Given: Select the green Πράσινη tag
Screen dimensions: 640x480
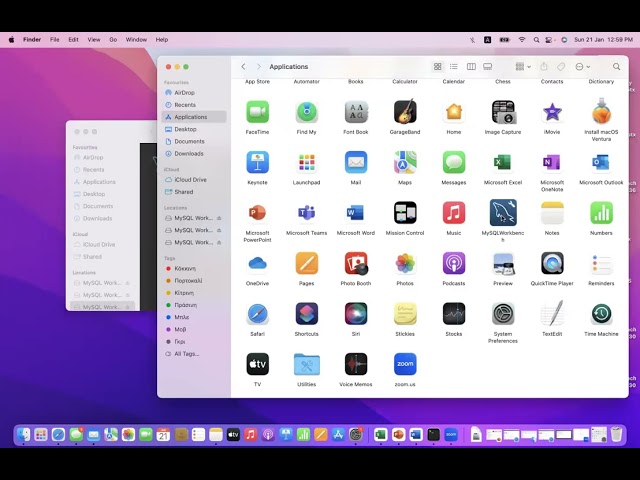Looking at the screenshot, I should click(194, 305).
